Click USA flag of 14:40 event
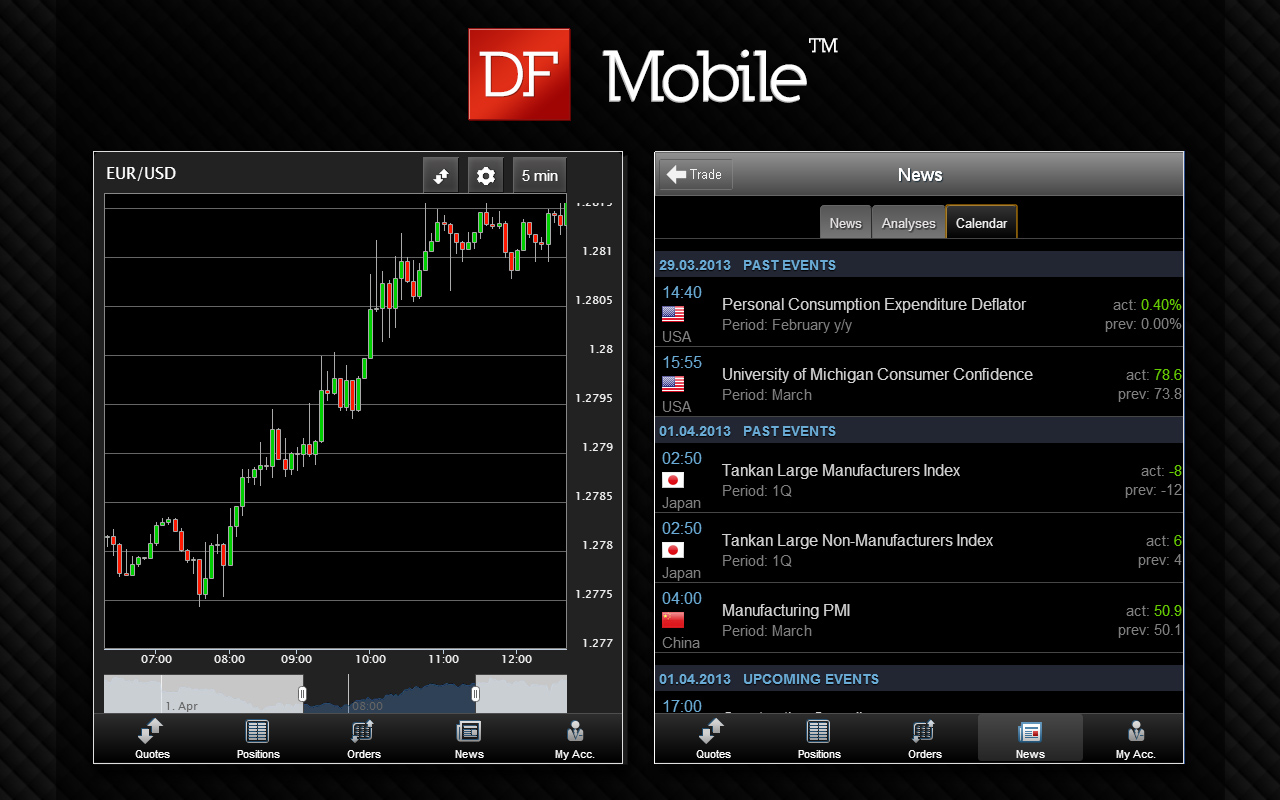This screenshot has height=800, width=1280. tap(673, 314)
